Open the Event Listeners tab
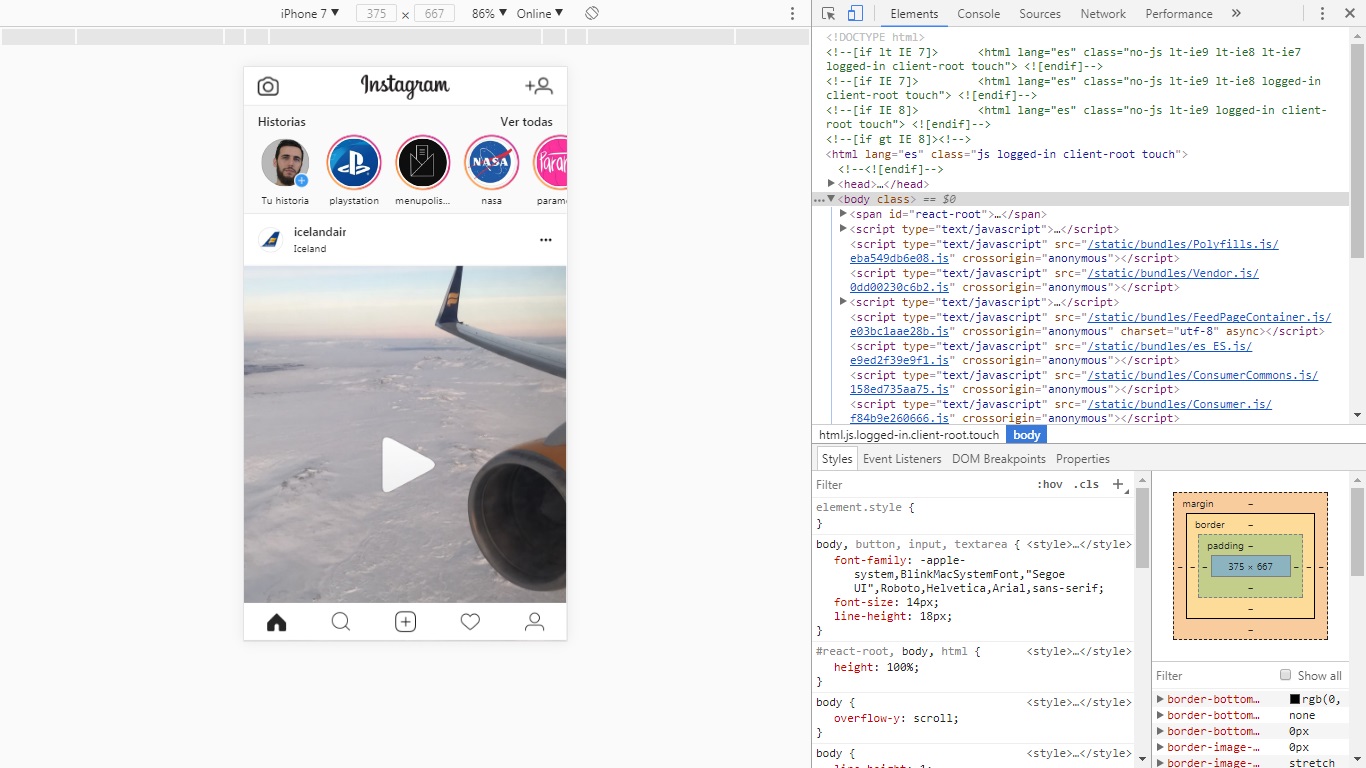Screen dimensions: 1366x768 coord(901,459)
